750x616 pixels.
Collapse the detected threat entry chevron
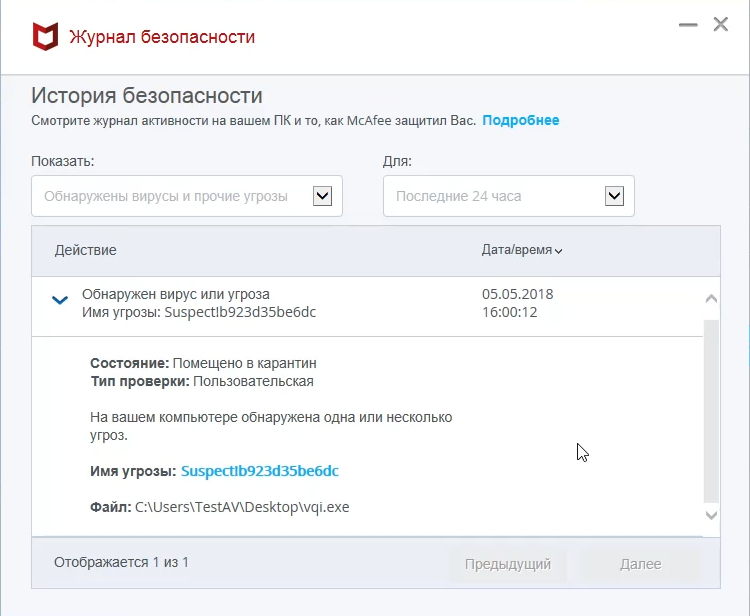(60, 300)
